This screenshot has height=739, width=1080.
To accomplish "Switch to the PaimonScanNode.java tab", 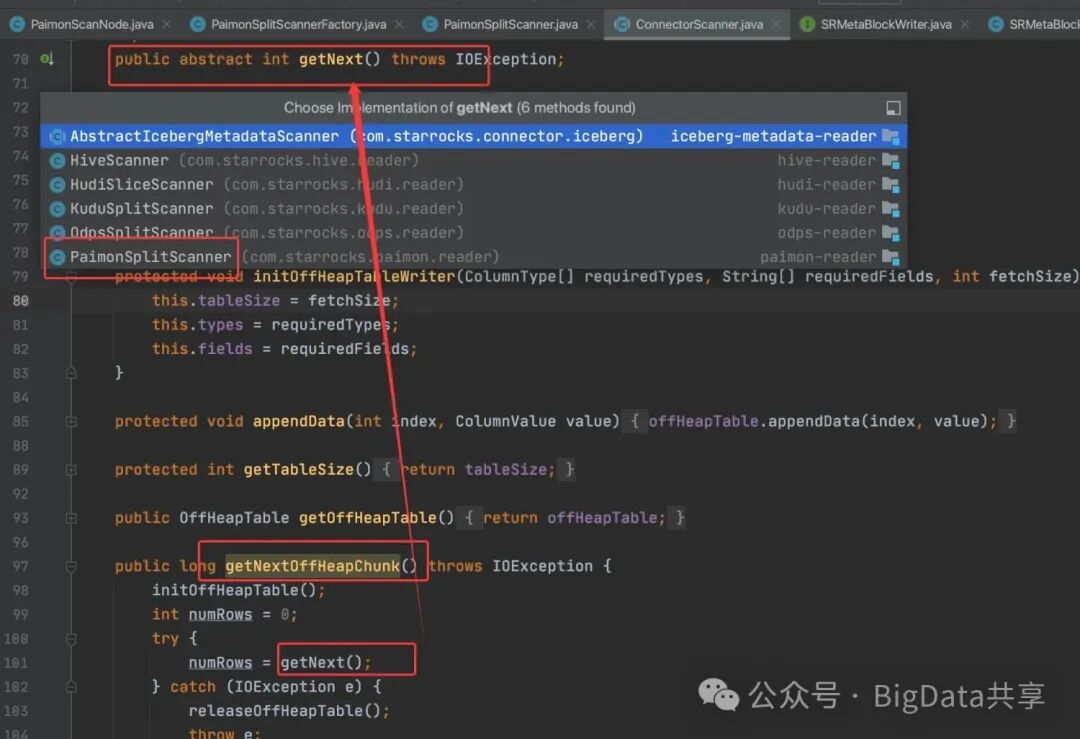I will click(91, 25).
